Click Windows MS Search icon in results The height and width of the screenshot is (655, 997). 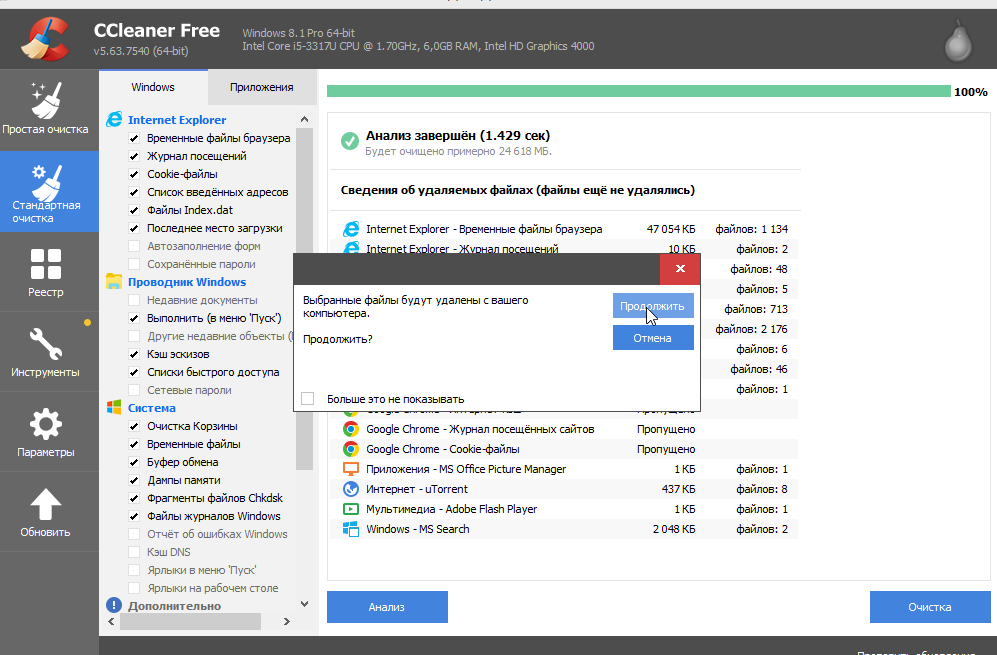(350, 529)
